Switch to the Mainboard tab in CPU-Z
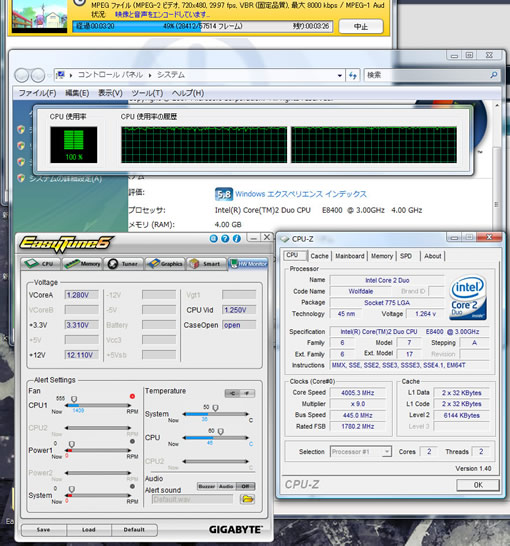Viewport: 510px width, 546px height. click(350, 256)
